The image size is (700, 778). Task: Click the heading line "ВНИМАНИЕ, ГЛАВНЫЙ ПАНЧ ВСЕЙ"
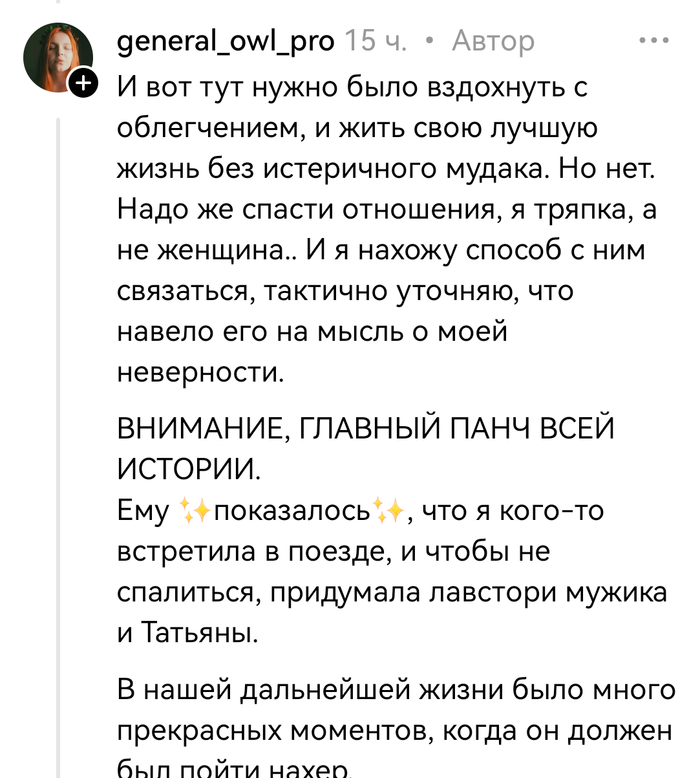point(365,429)
